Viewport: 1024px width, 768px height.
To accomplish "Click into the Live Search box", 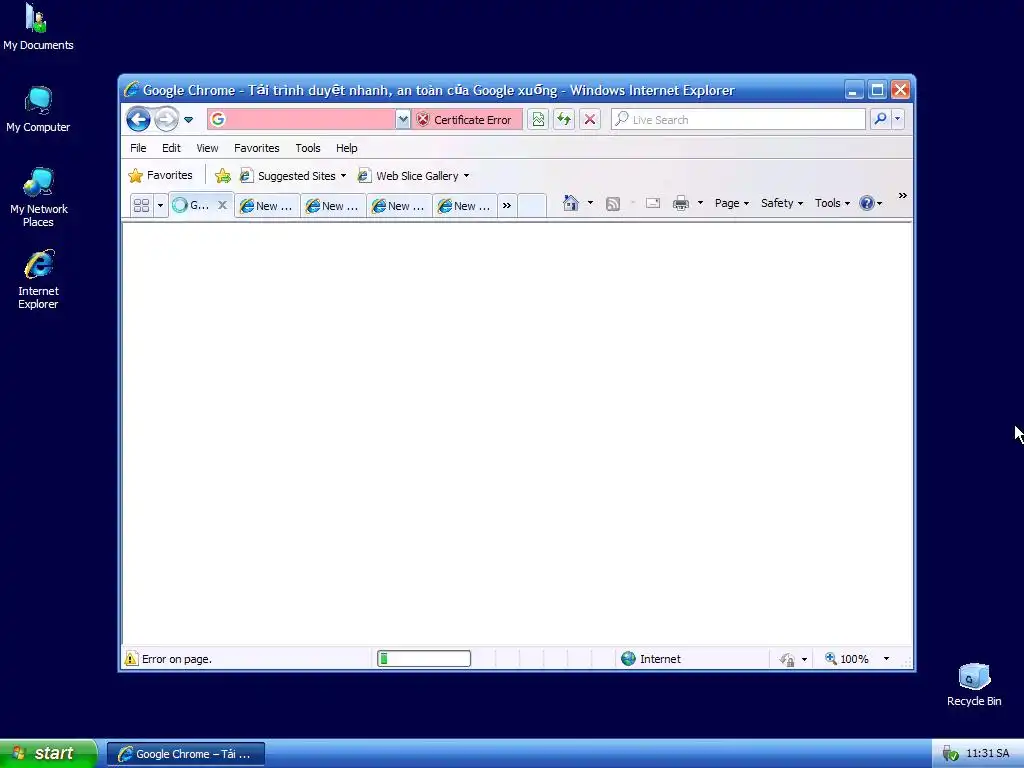I will coord(738,120).
